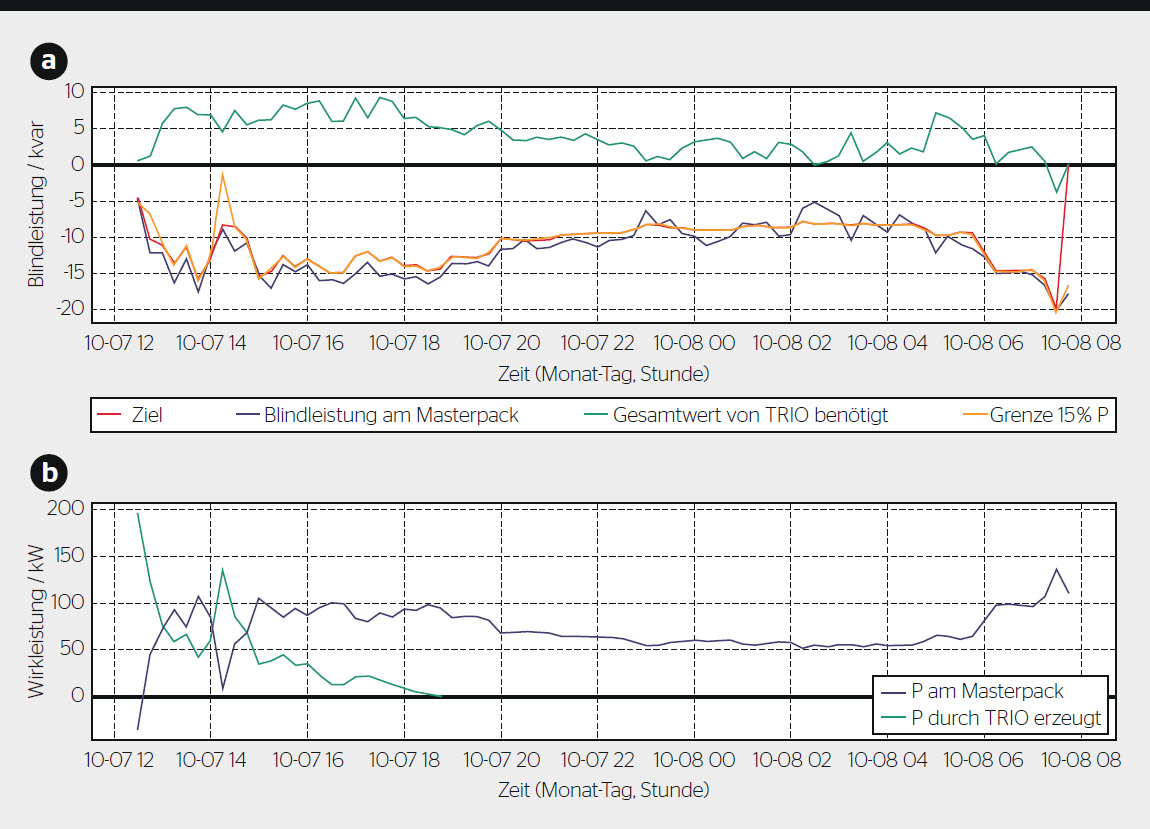Click the "Blindleistung / kvar" axis label

[36, 207]
